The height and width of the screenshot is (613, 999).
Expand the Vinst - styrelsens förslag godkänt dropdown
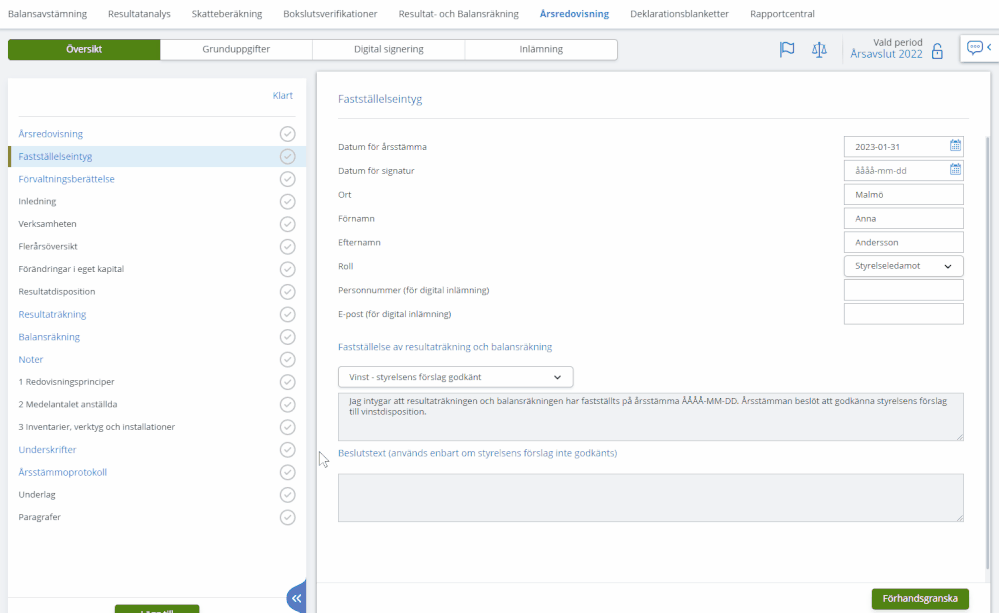pos(455,377)
